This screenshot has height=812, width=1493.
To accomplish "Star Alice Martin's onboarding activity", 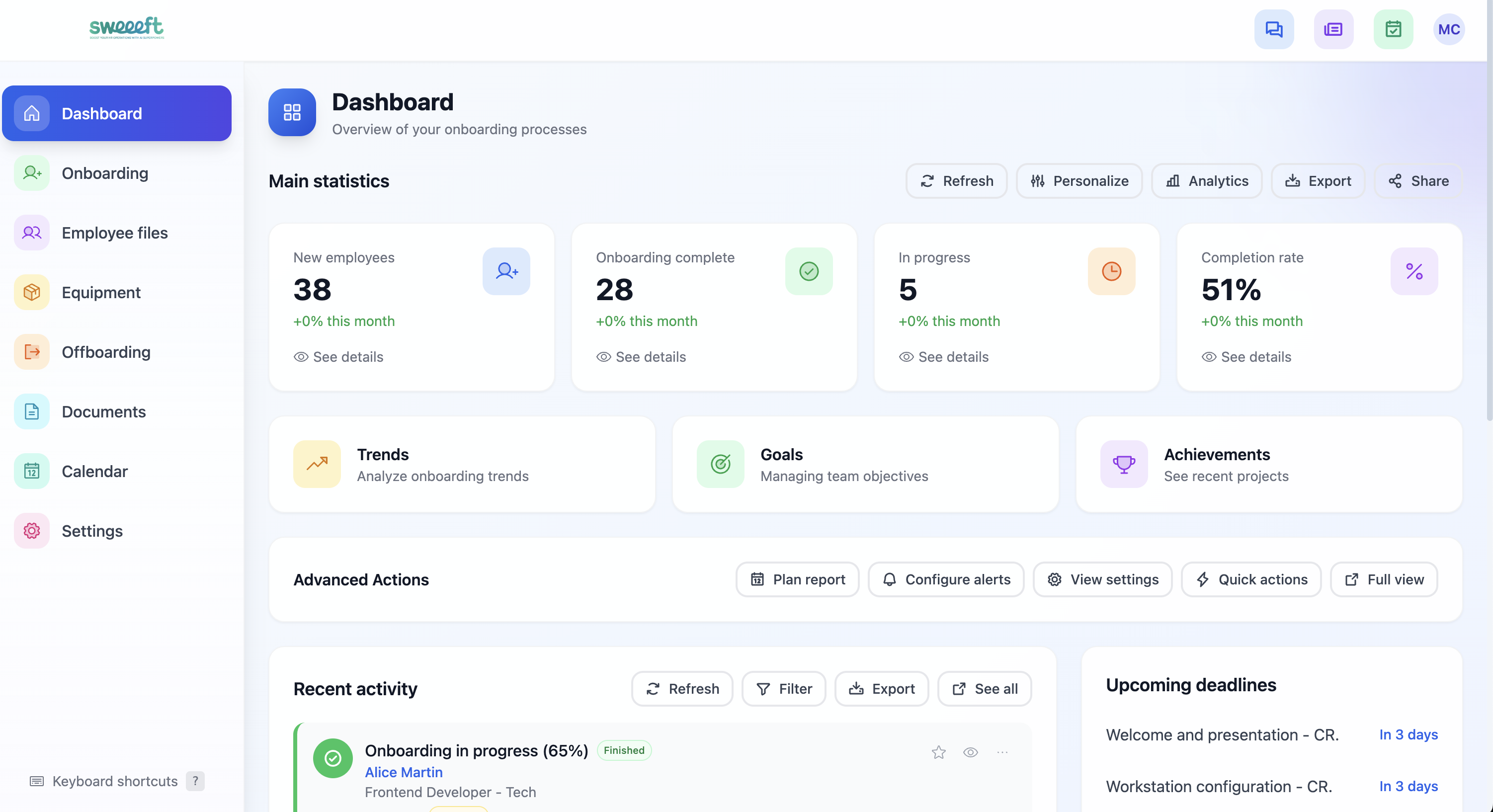I will pos(939,752).
